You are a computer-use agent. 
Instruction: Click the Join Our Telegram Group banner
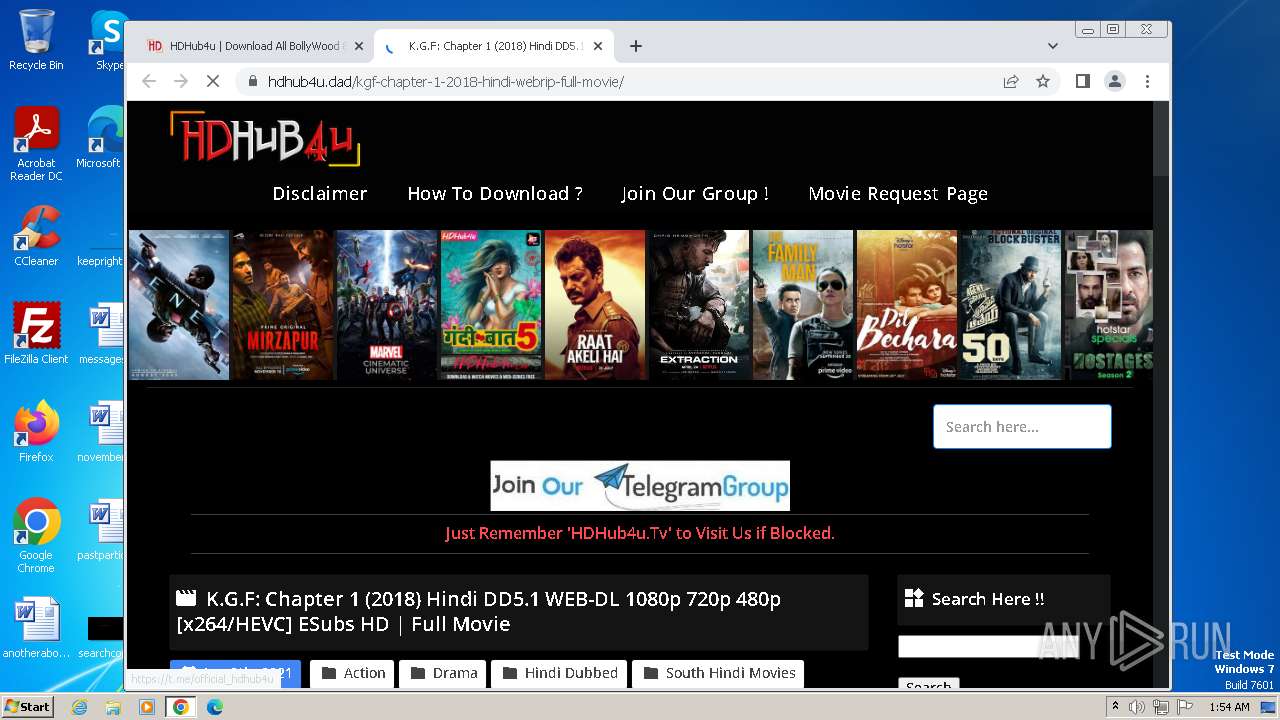pos(640,486)
